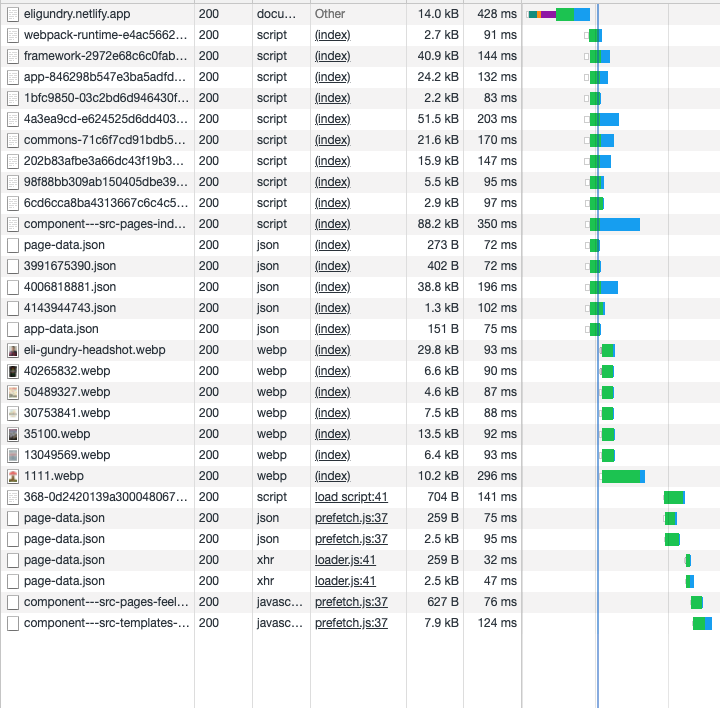Click the file icon for app-data.json
Image resolution: width=720 pixels, height=708 pixels.
point(13,330)
